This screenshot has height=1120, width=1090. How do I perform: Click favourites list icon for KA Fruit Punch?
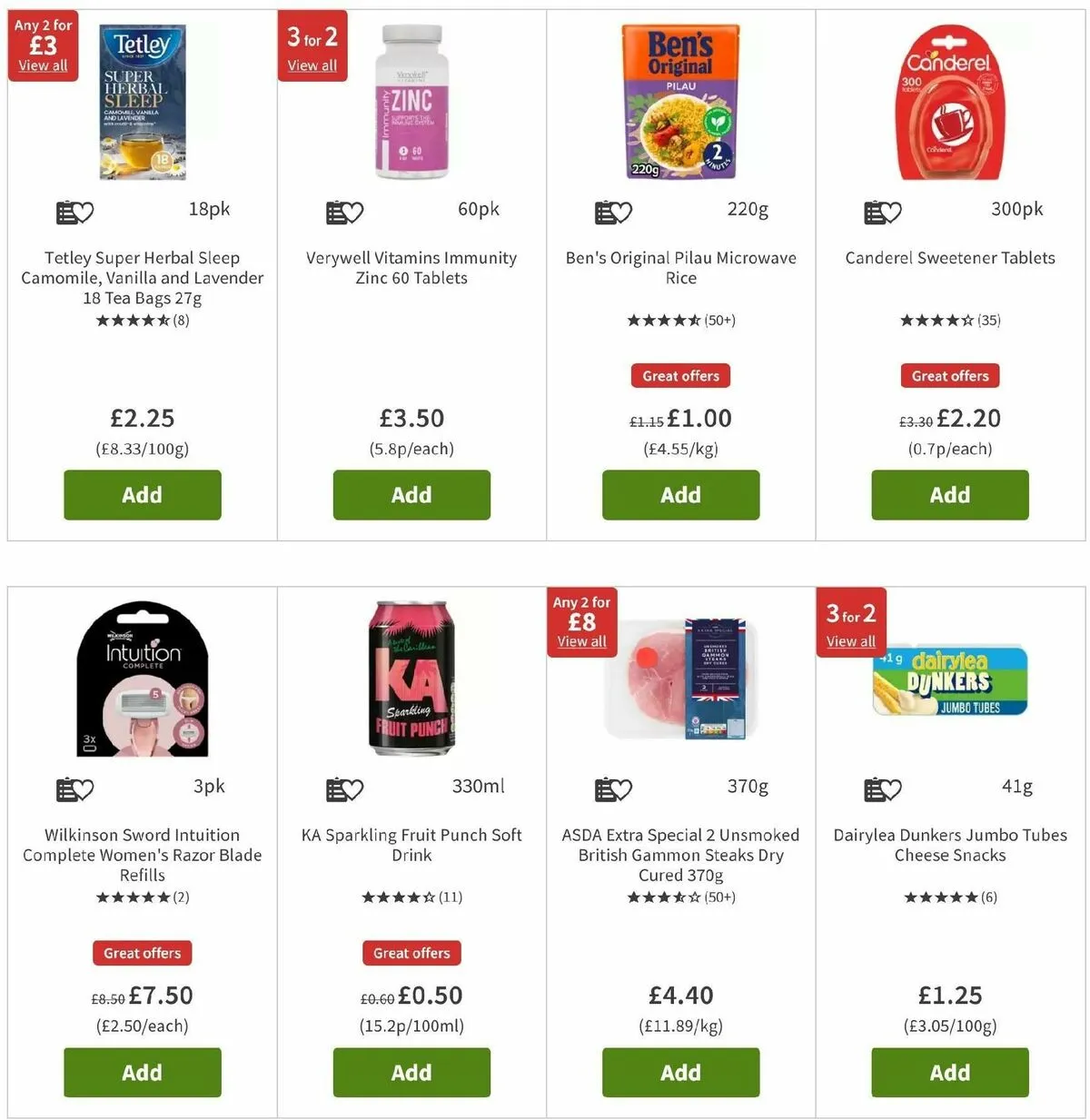pyautogui.click(x=344, y=789)
